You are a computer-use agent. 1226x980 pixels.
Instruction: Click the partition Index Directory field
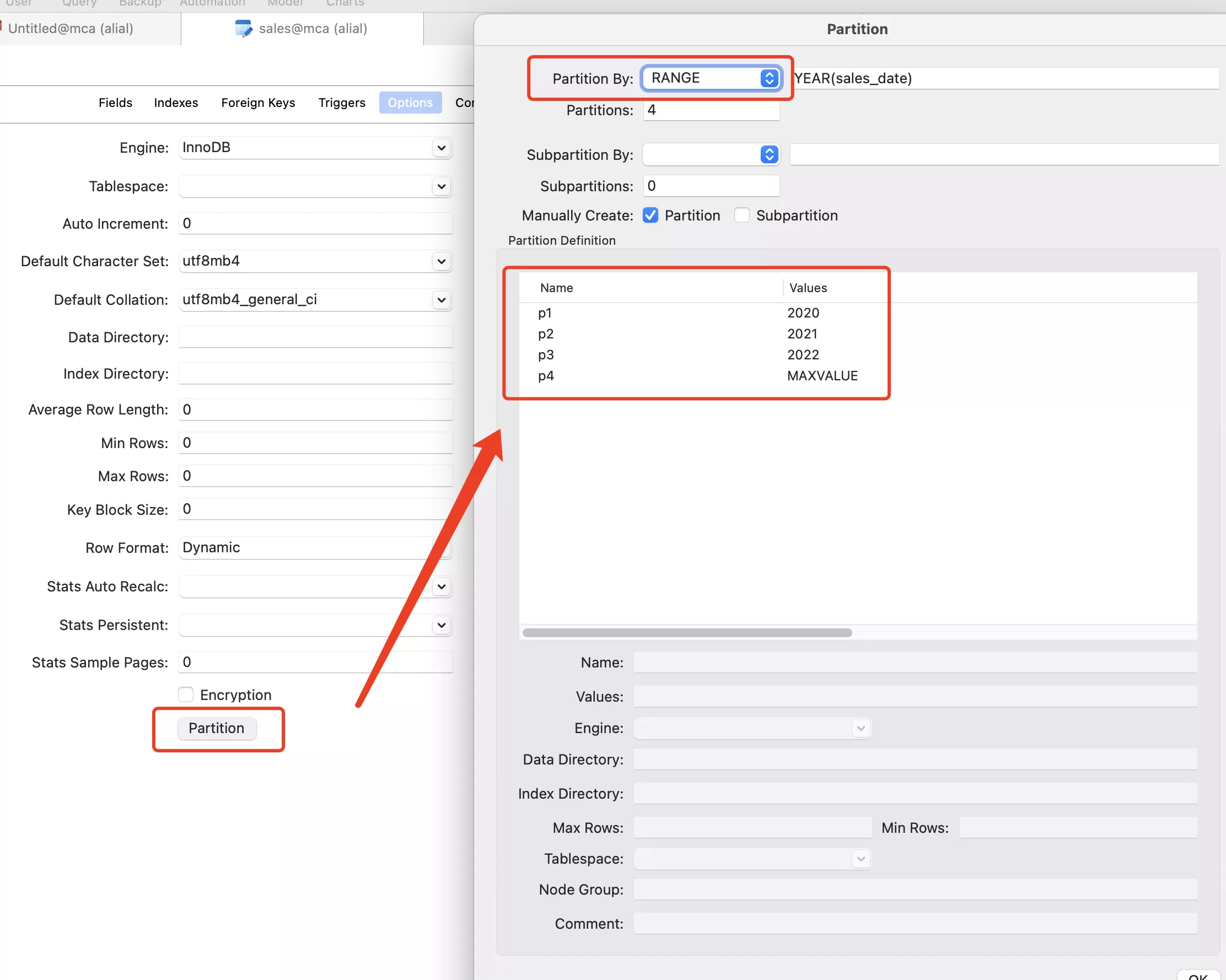coord(916,794)
